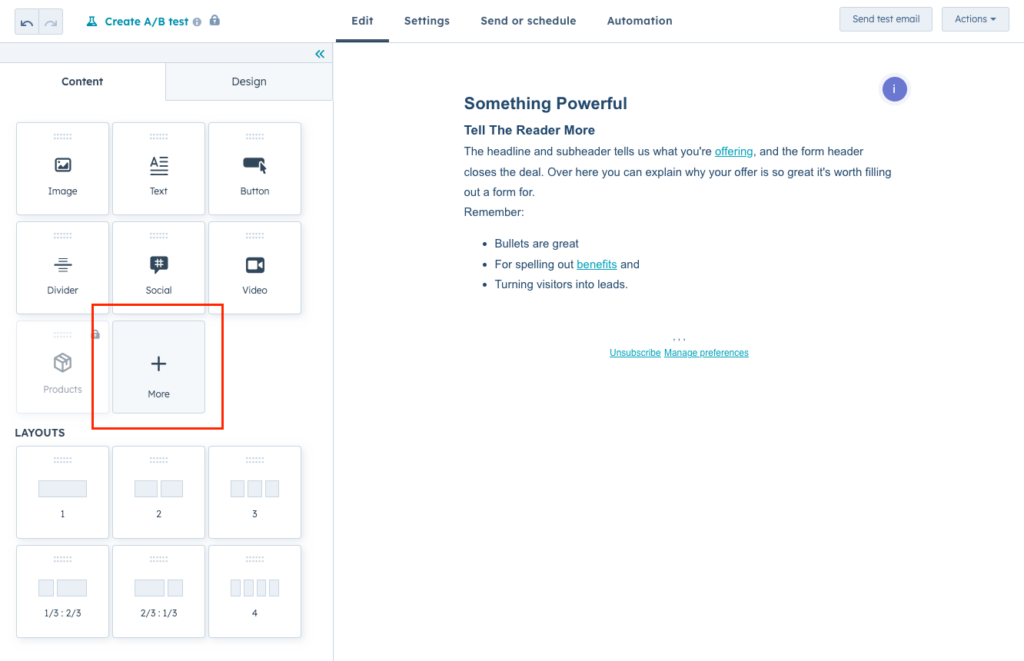Click the lock icon in the header
Viewport: 1024px width, 661px height.
point(214,20)
